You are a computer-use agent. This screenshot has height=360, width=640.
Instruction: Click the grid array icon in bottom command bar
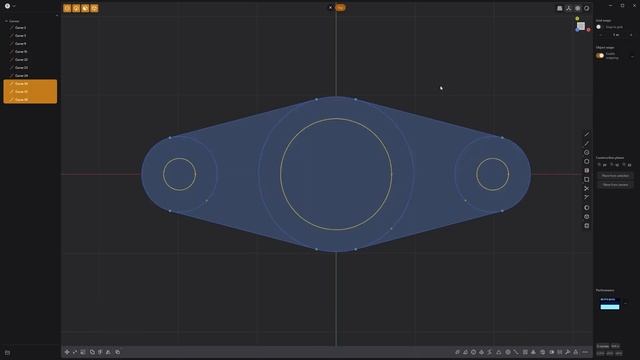click(x=525, y=352)
